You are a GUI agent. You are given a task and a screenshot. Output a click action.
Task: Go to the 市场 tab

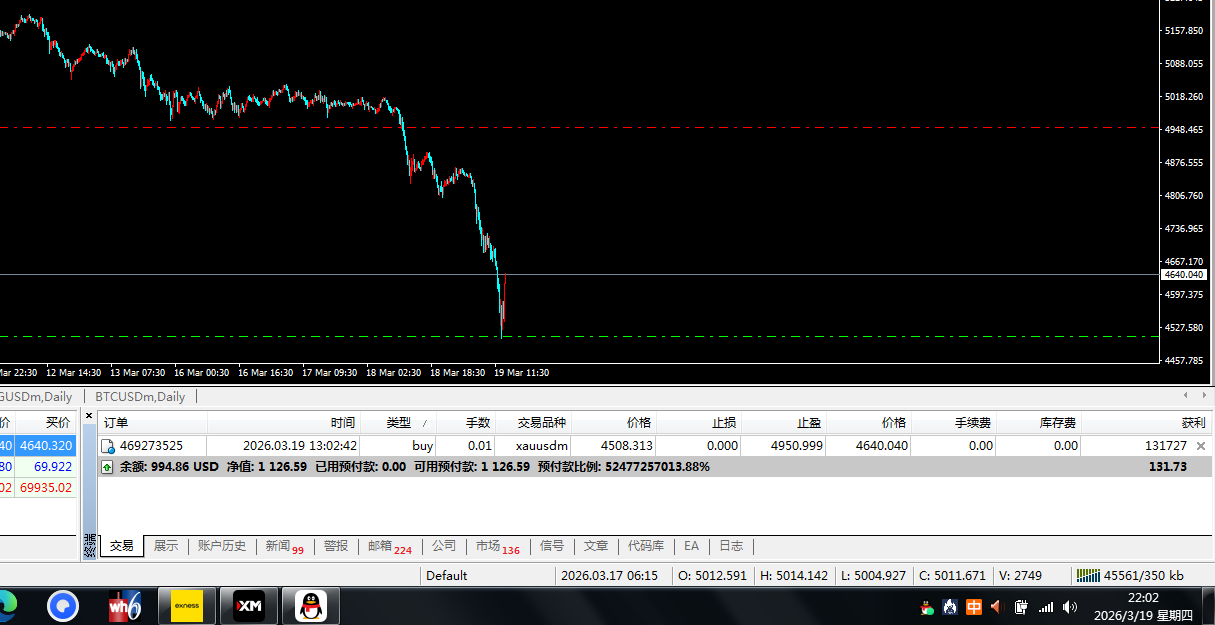coord(497,546)
